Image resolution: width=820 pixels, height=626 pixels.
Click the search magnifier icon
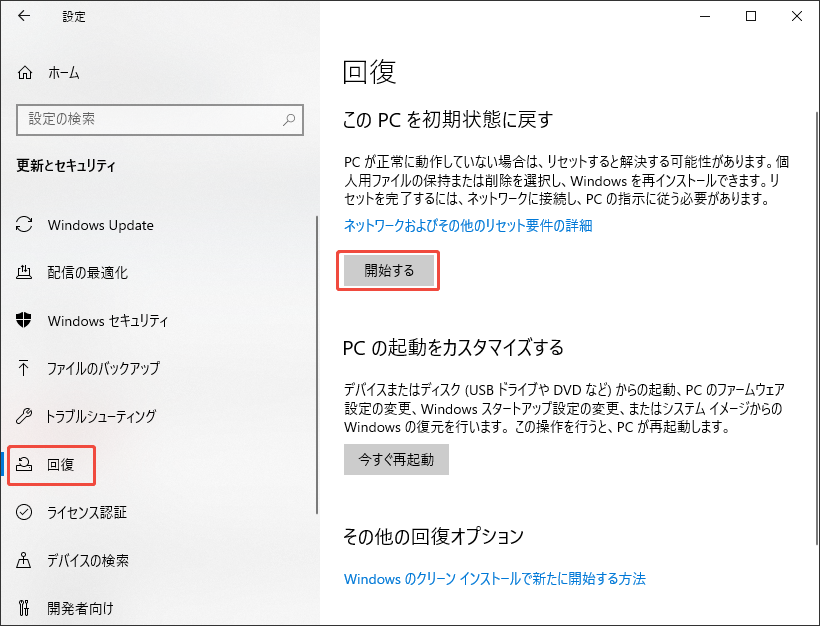pos(289,120)
